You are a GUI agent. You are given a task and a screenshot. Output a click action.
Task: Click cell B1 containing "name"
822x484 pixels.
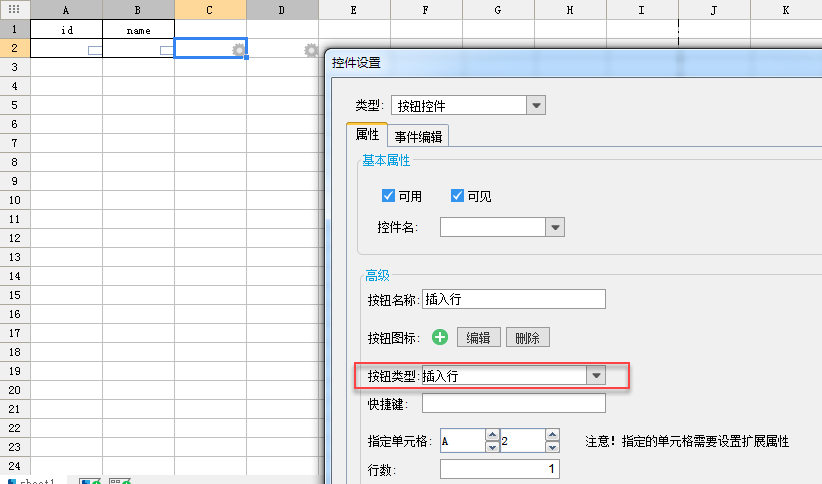(138, 29)
